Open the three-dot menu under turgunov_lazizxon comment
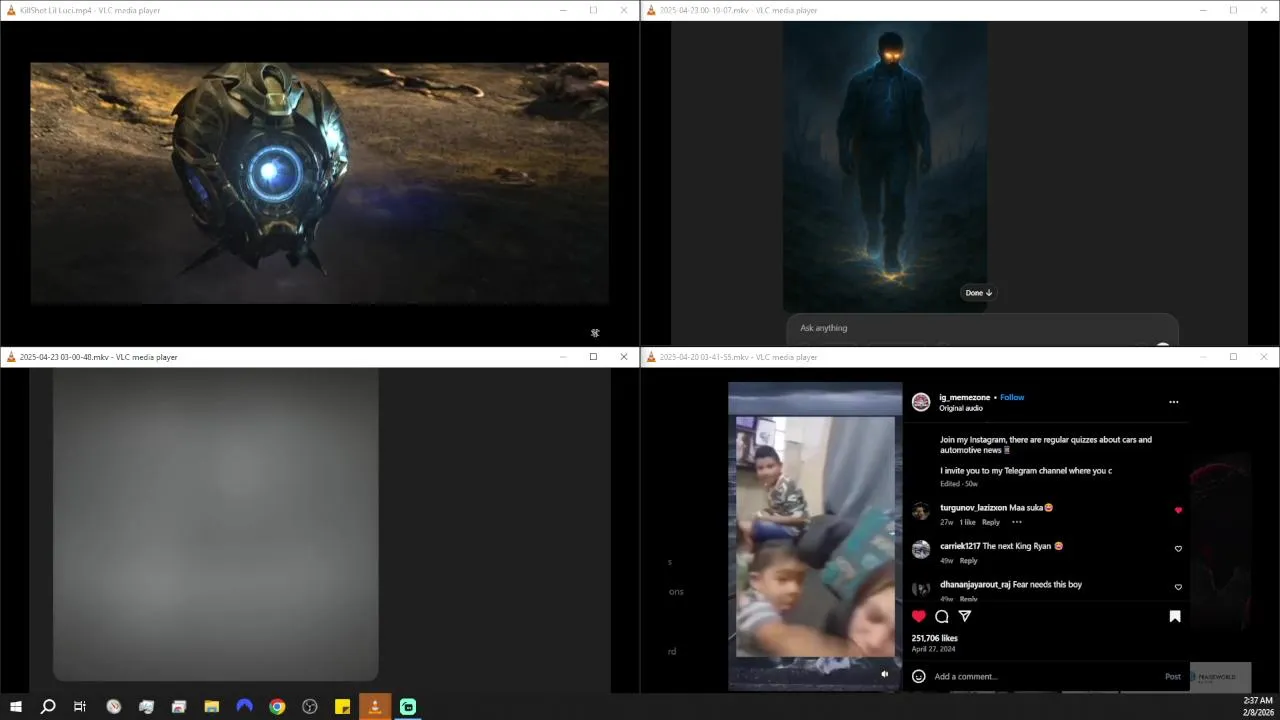 pyautogui.click(x=1017, y=522)
